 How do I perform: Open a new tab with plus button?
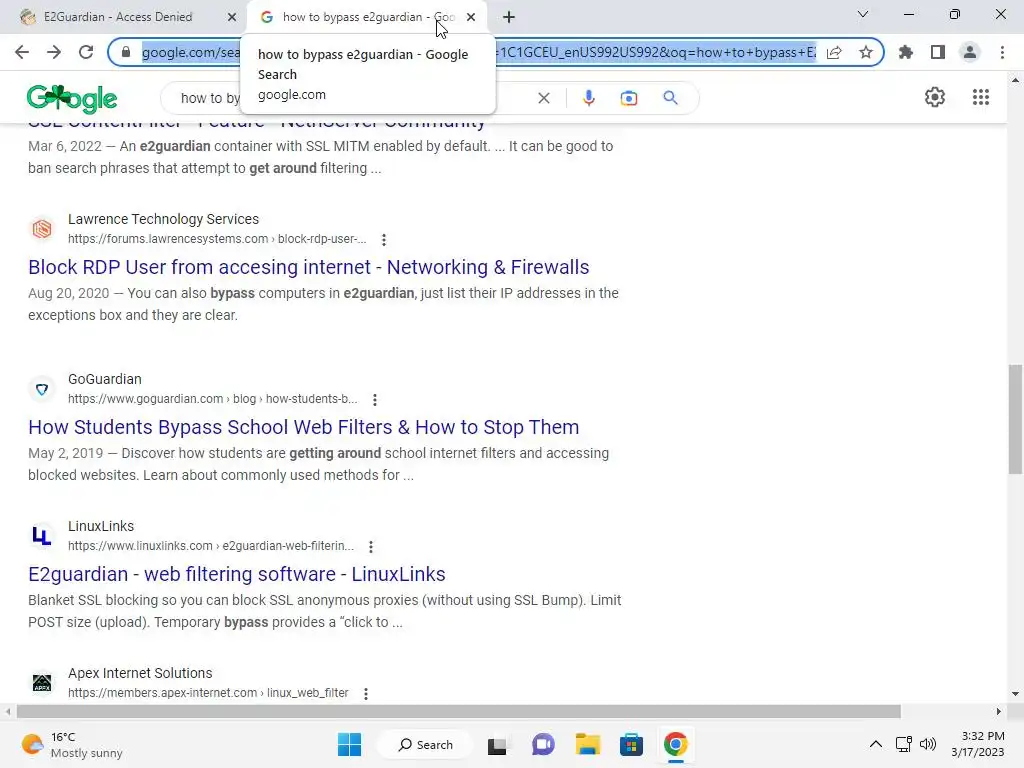(509, 17)
